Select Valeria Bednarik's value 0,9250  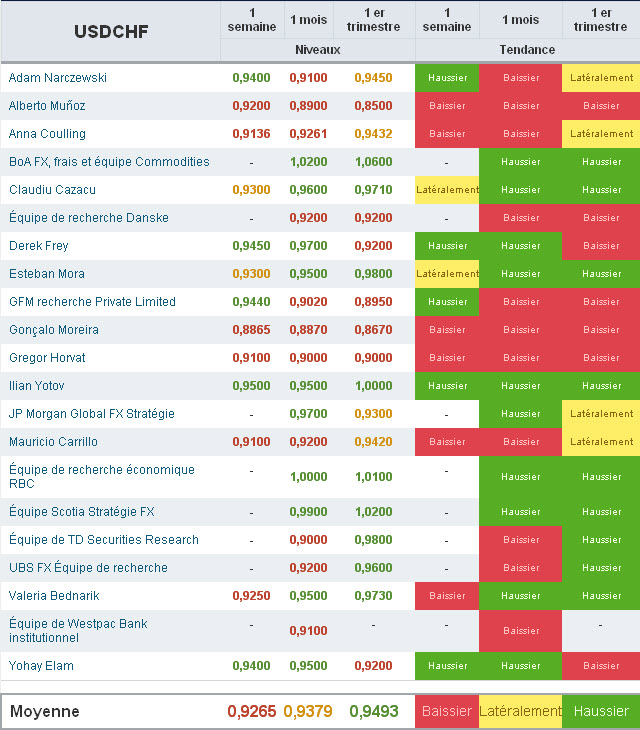pyautogui.click(x=251, y=595)
